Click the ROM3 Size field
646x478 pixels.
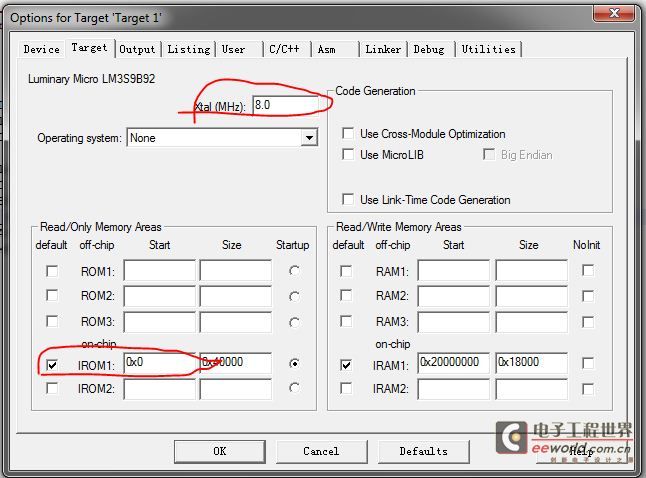[236, 321]
